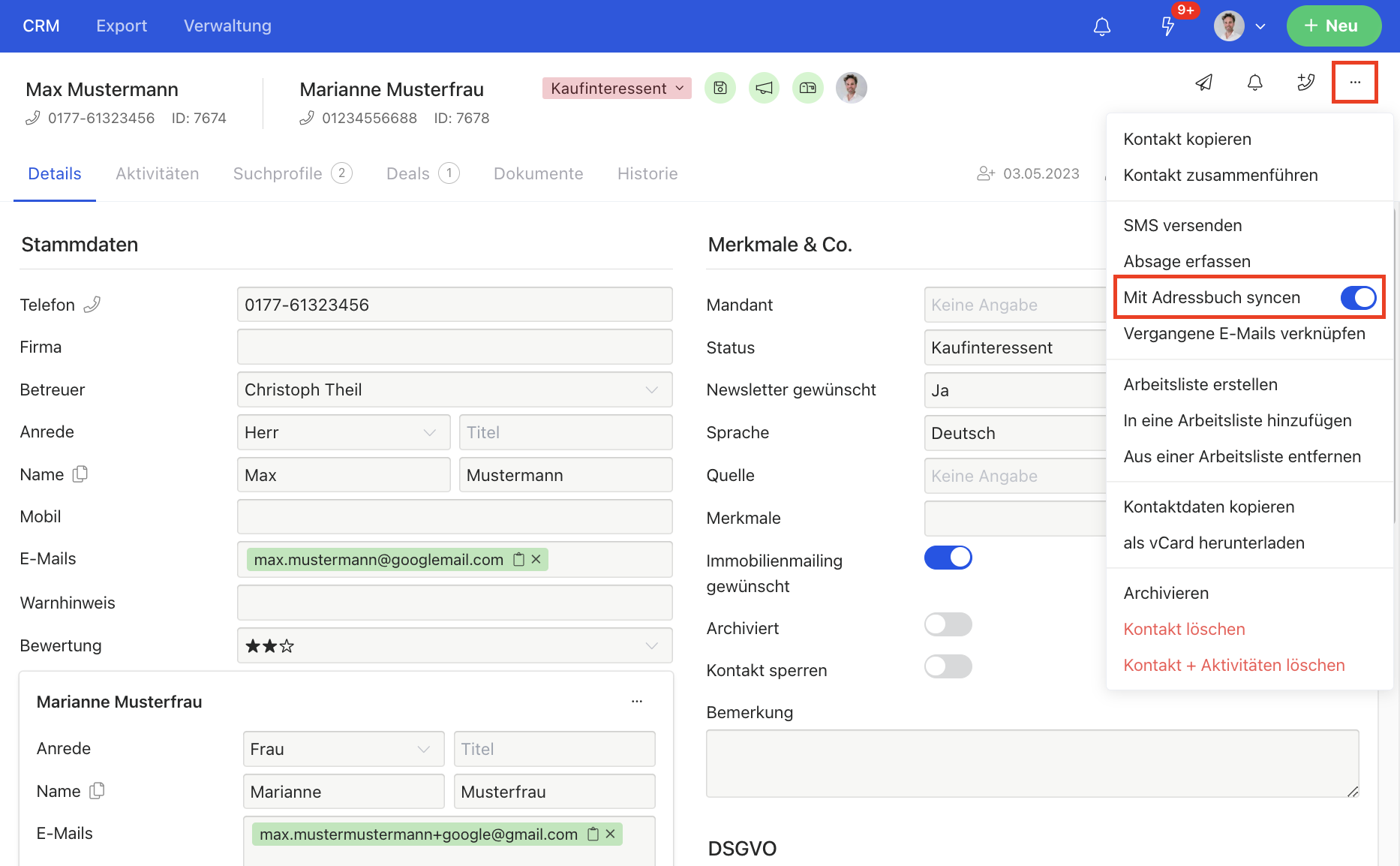Click the paper plane send icon
The height and width of the screenshot is (866, 1400).
pos(1203,83)
